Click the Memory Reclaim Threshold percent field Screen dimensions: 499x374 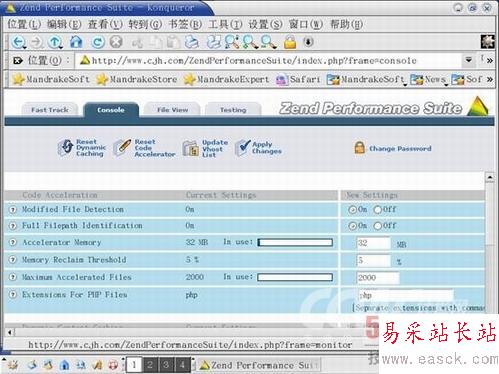(x=373, y=260)
